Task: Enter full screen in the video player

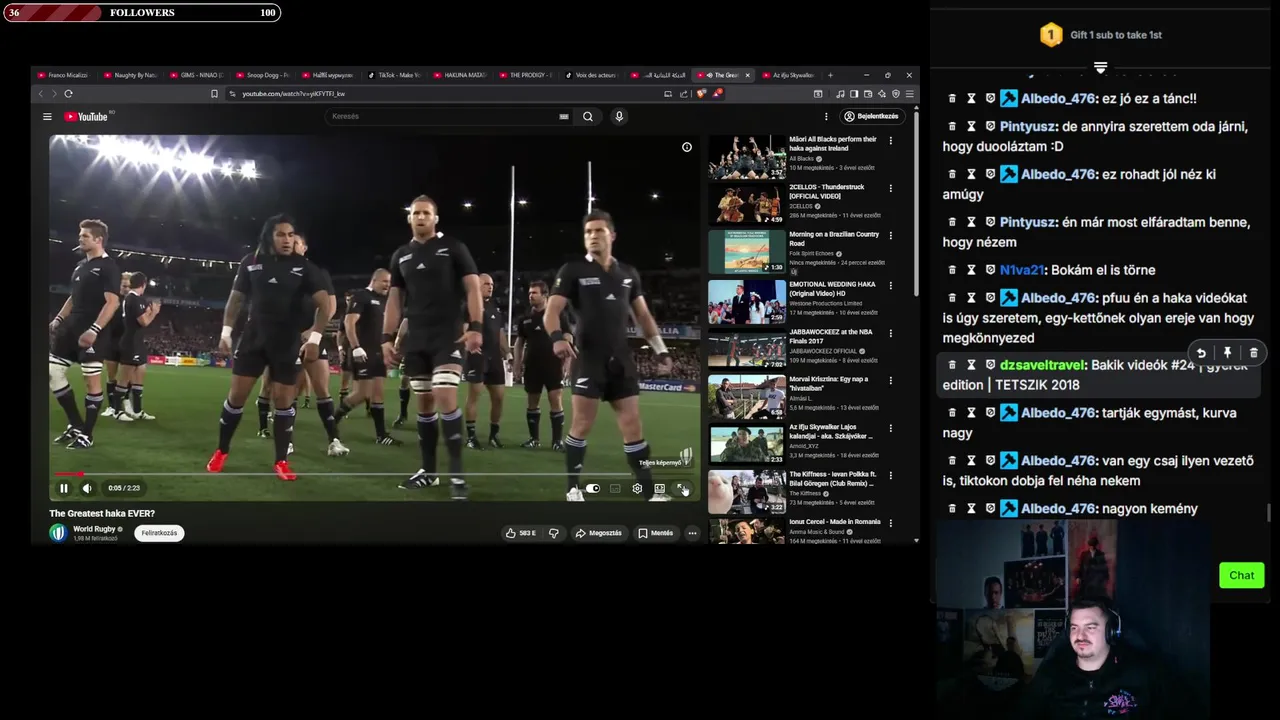Action: coord(682,488)
